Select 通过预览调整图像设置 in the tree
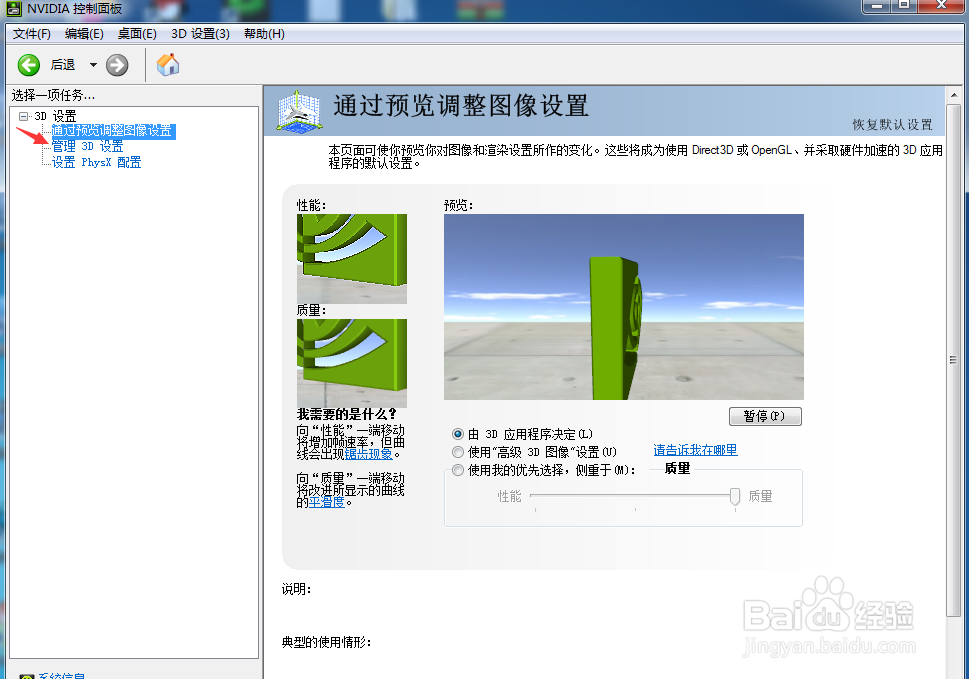969x679 pixels. point(113,131)
